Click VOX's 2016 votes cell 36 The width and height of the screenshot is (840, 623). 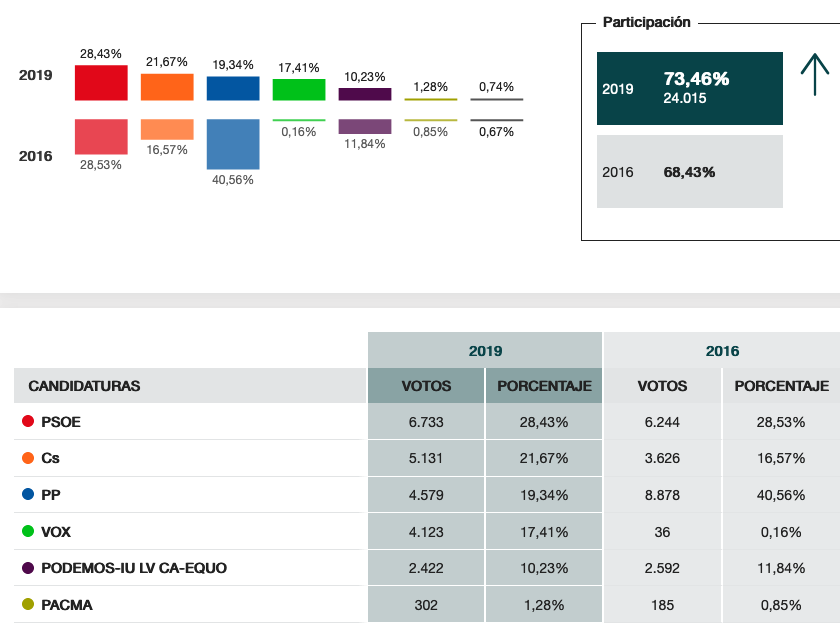click(662, 532)
